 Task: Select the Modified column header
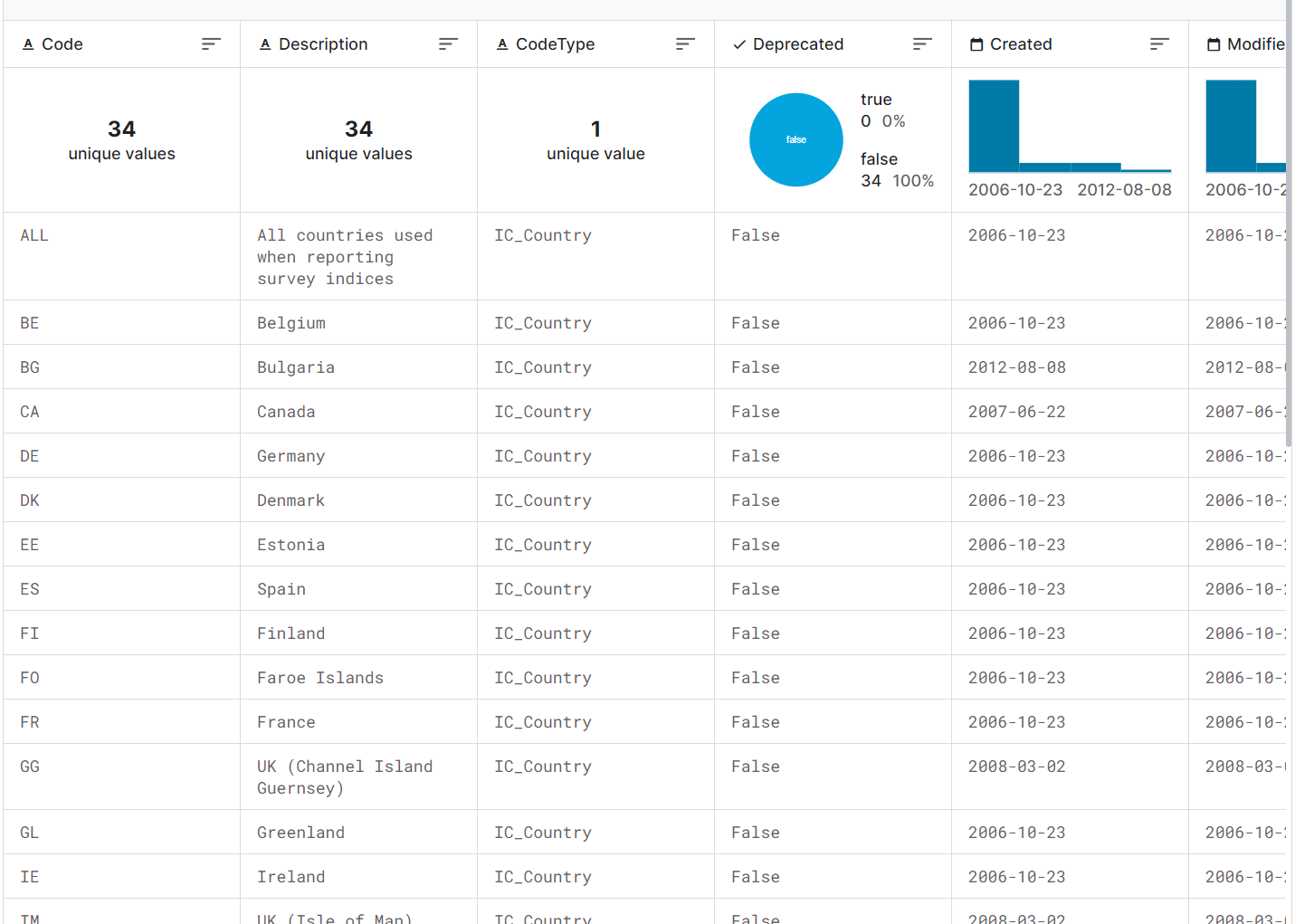pos(1238,44)
